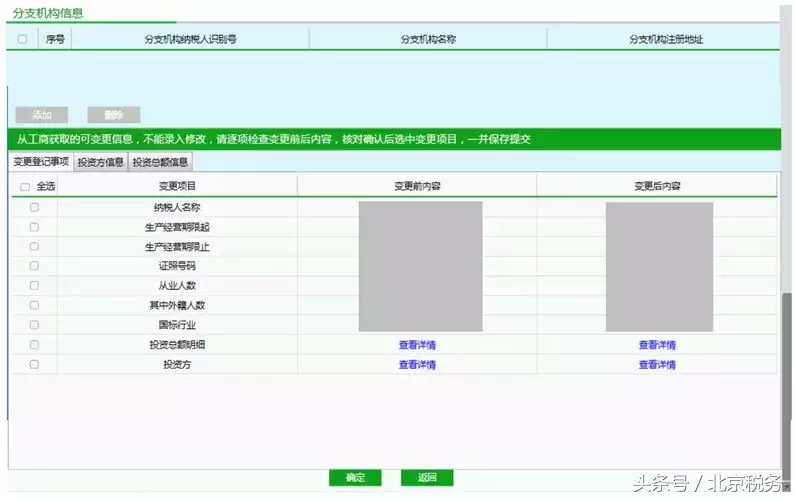This screenshot has width=795, height=500.
Task: Click the 证照号码 row label
Action: [177, 266]
